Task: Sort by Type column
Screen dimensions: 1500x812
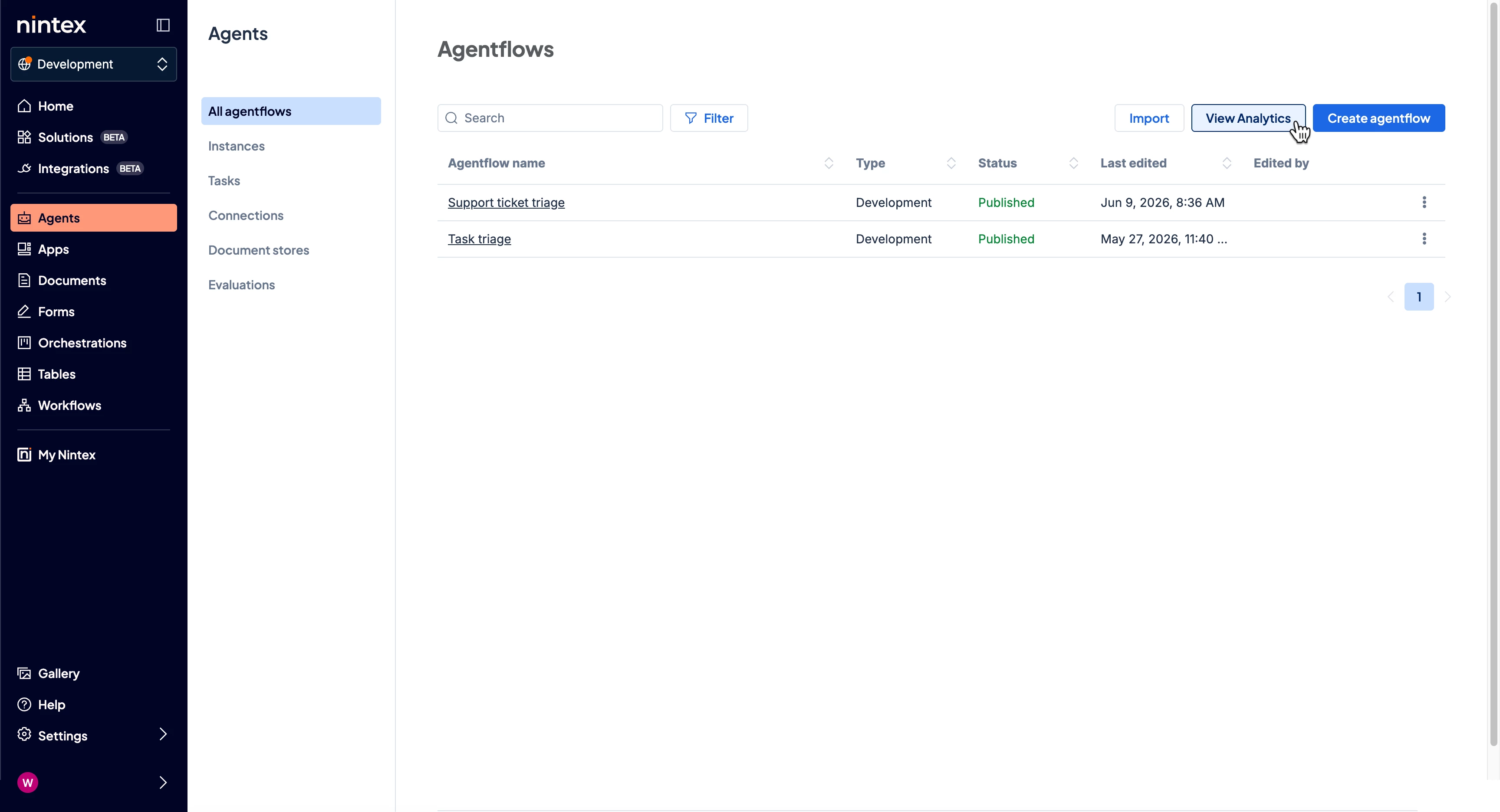Action: pos(951,164)
